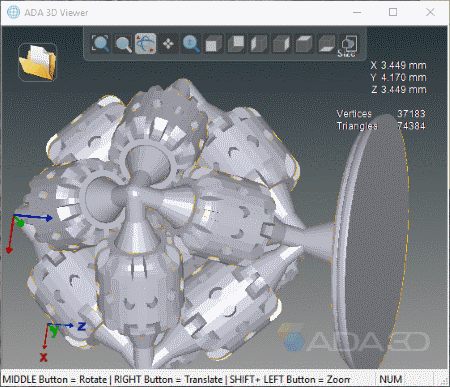Open a file using the folder icon
This screenshot has width=450, height=387.
point(37,62)
